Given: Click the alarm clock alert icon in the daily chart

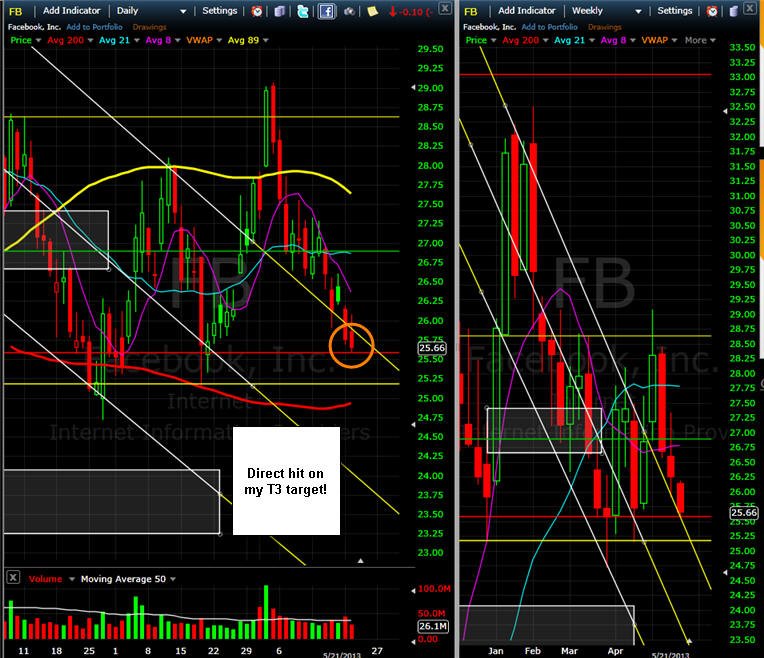Looking at the screenshot, I should 257,11.
